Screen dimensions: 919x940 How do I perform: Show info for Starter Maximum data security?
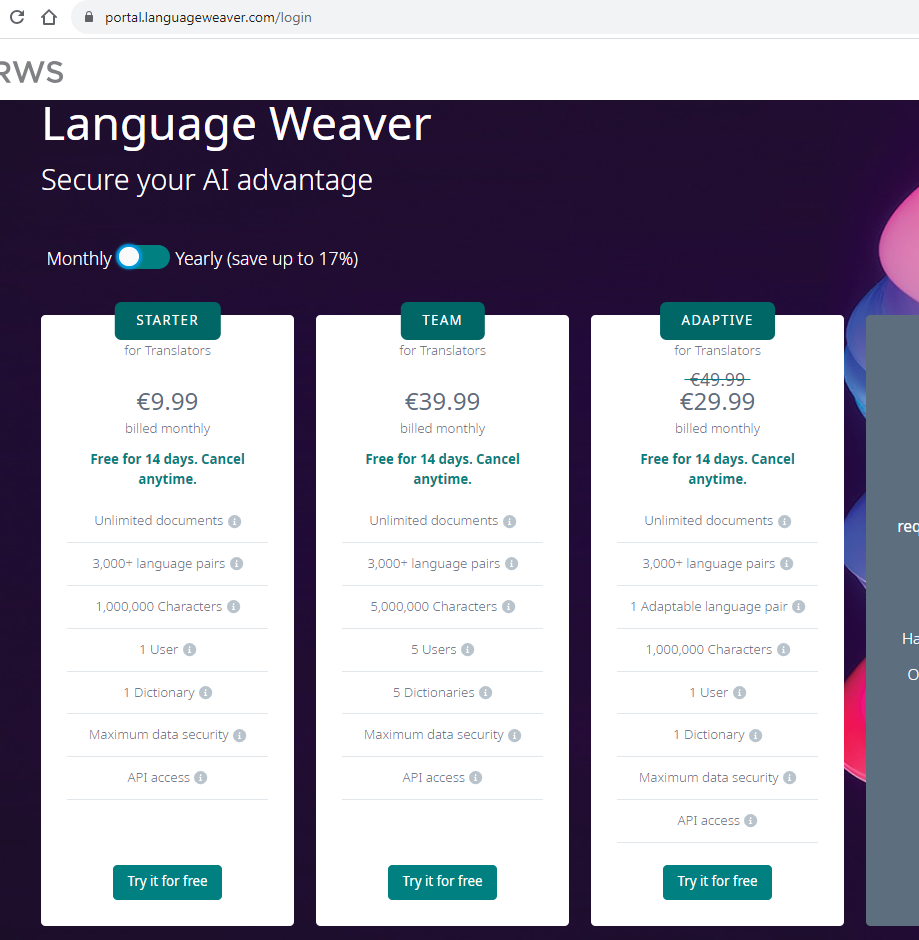[x=240, y=736]
